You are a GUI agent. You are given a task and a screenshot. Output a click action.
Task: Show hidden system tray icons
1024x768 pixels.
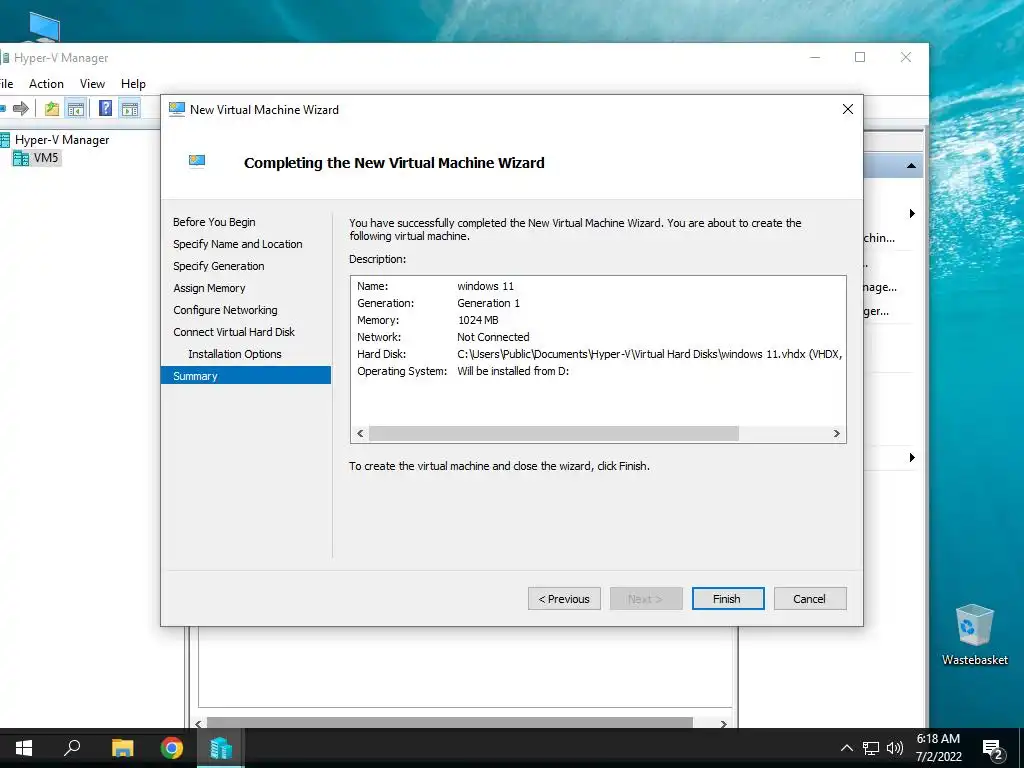point(846,748)
